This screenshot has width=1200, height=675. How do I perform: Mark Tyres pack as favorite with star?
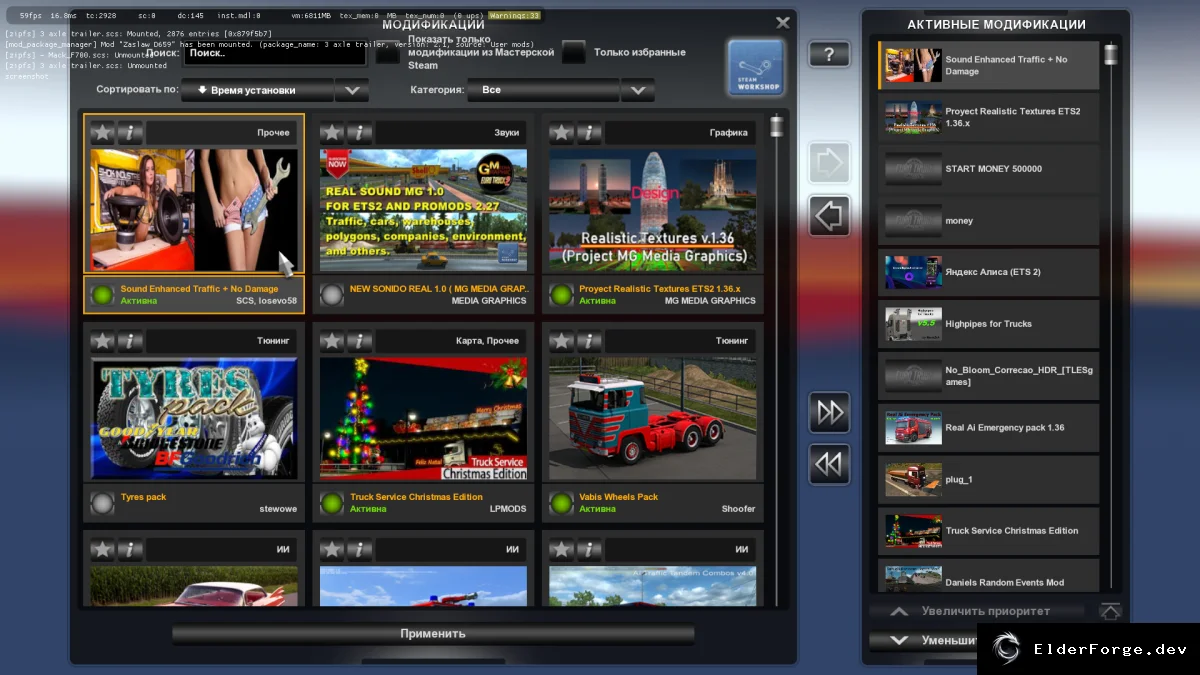point(102,341)
